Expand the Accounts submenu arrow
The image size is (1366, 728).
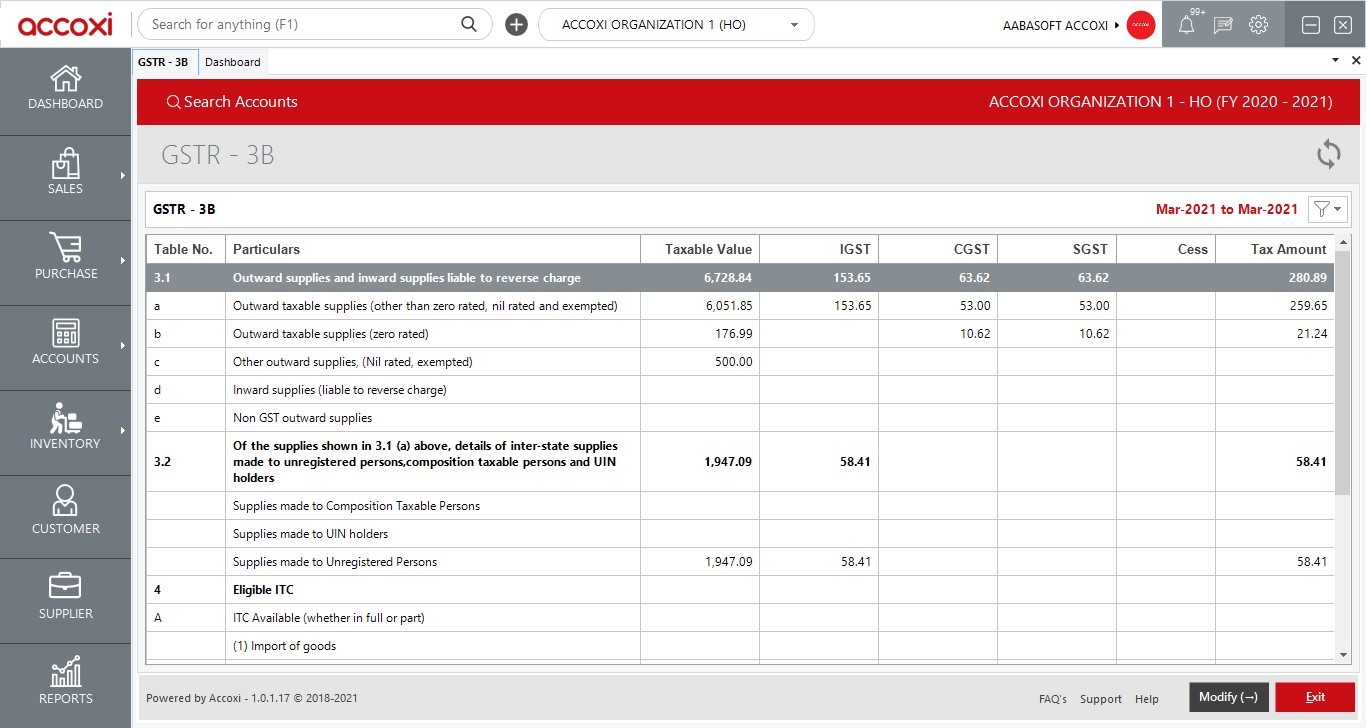click(123, 346)
